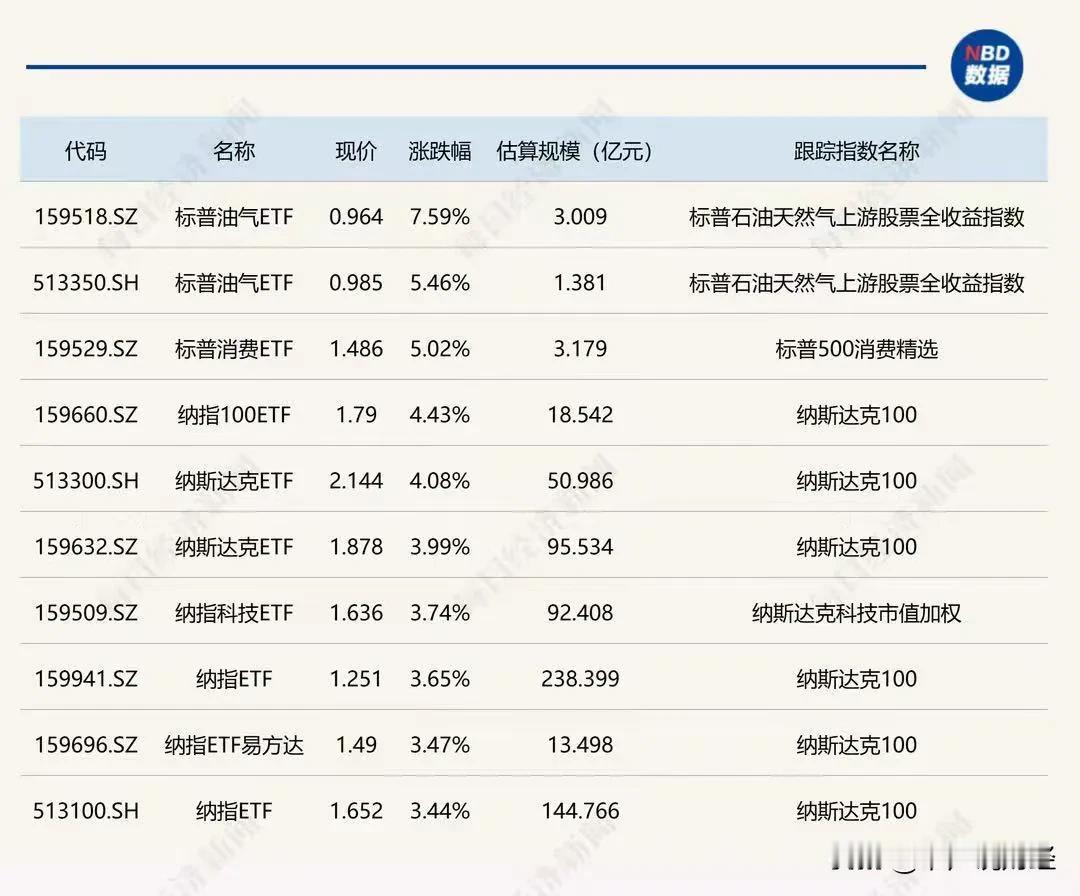Click the change value 3.74%
Viewport: 1080px width, 896px height.
click(x=439, y=613)
